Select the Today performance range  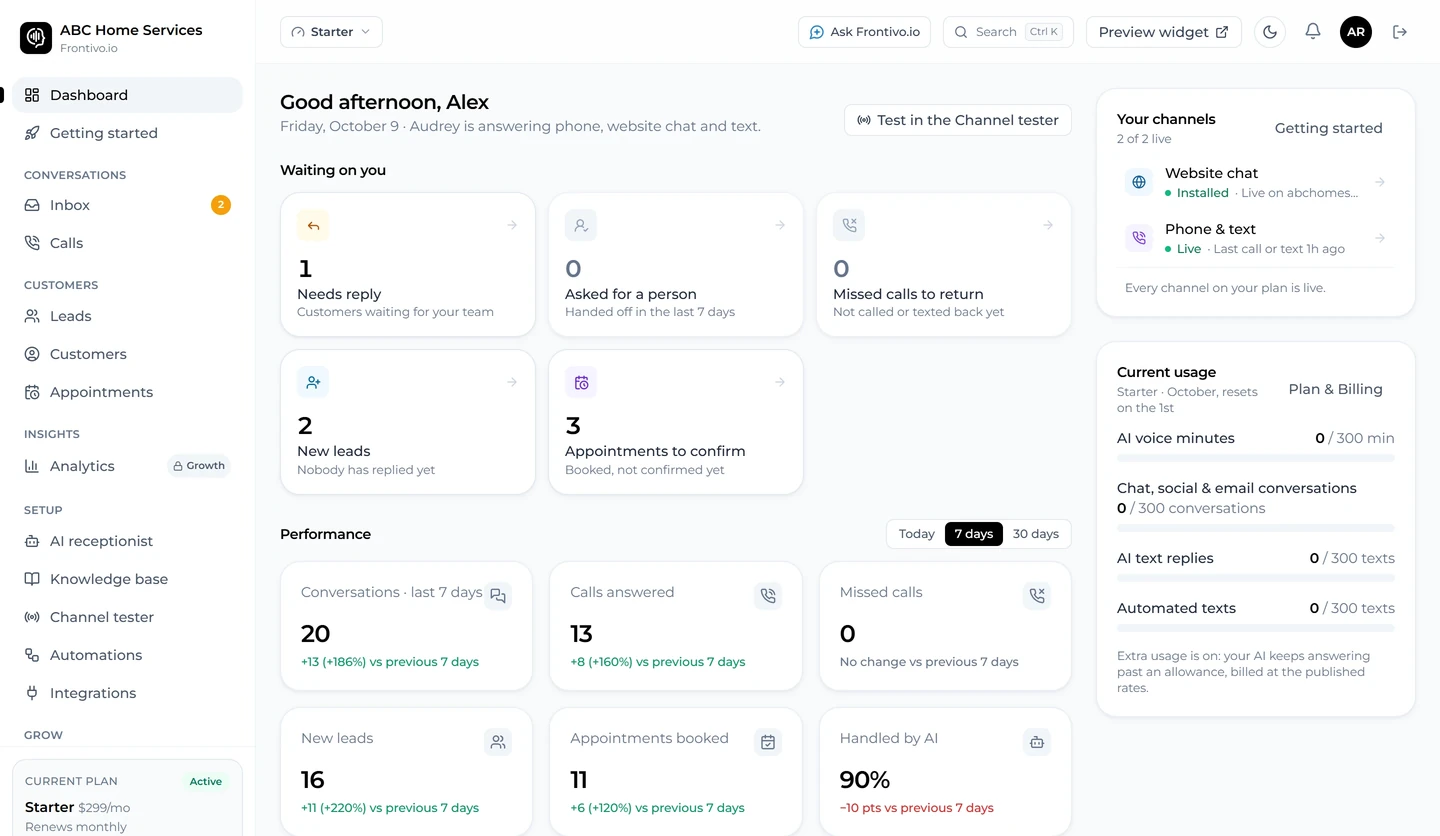tap(916, 534)
